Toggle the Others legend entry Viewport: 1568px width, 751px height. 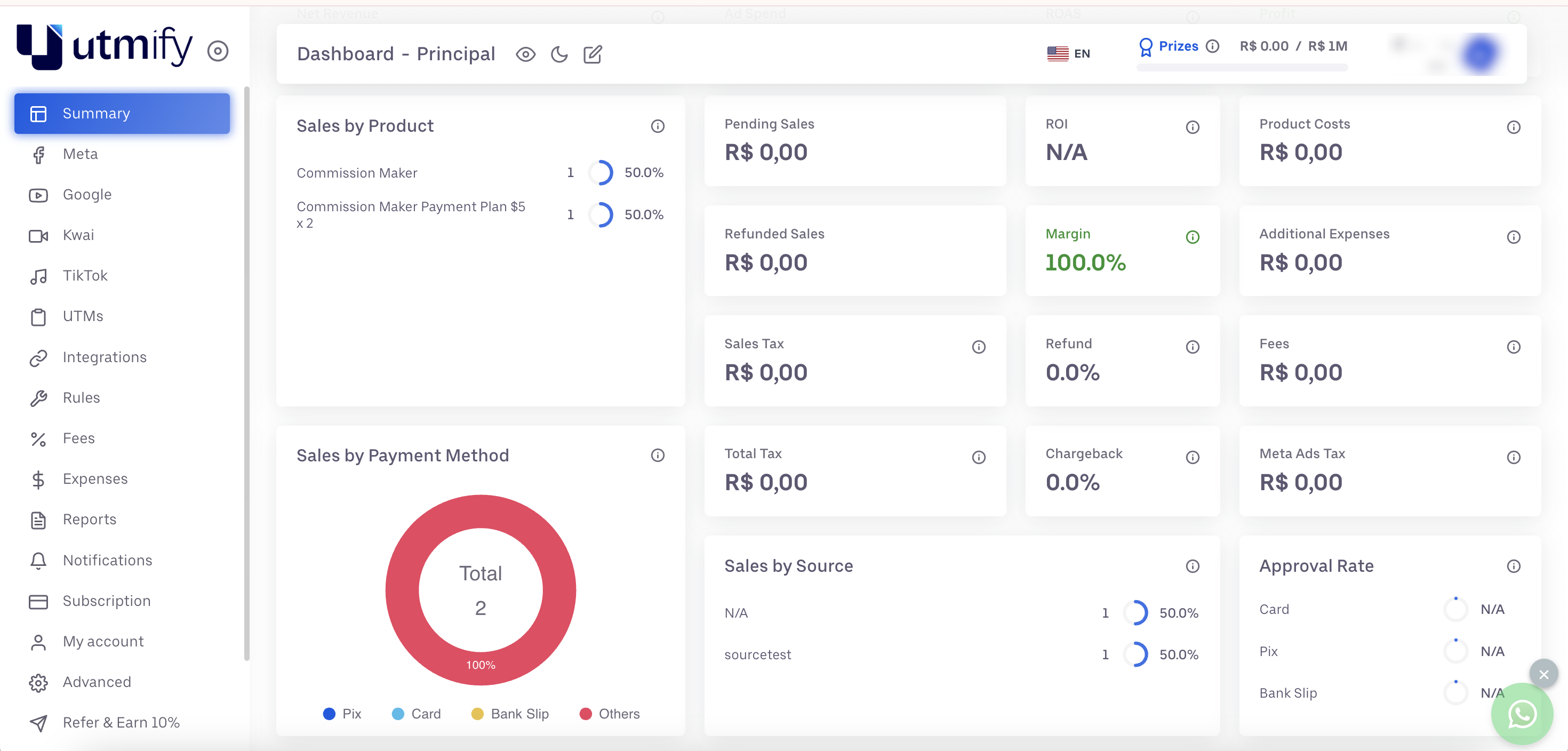pyautogui.click(x=609, y=714)
